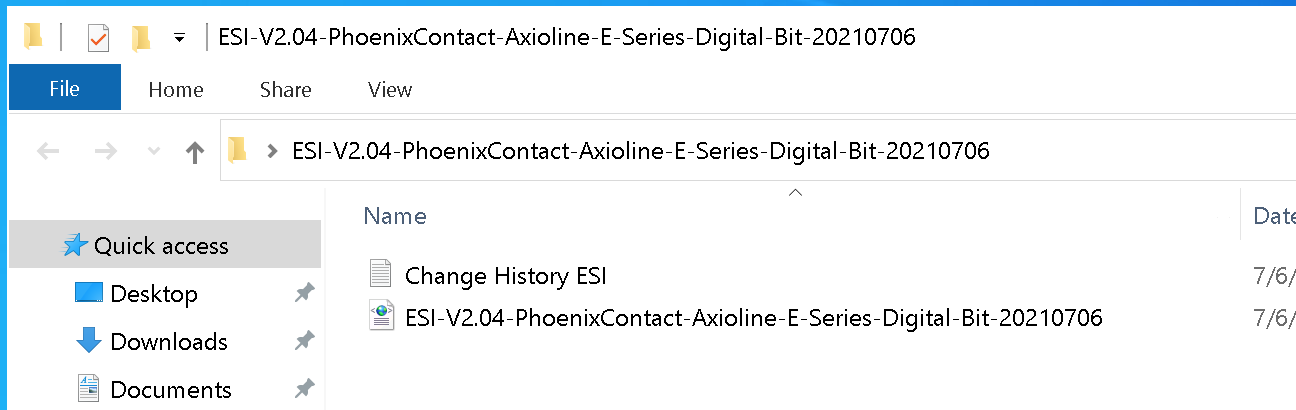This screenshot has height=410, width=1296.
Task: Switch to the Share ribbon tab
Action: pyautogui.click(x=285, y=89)
